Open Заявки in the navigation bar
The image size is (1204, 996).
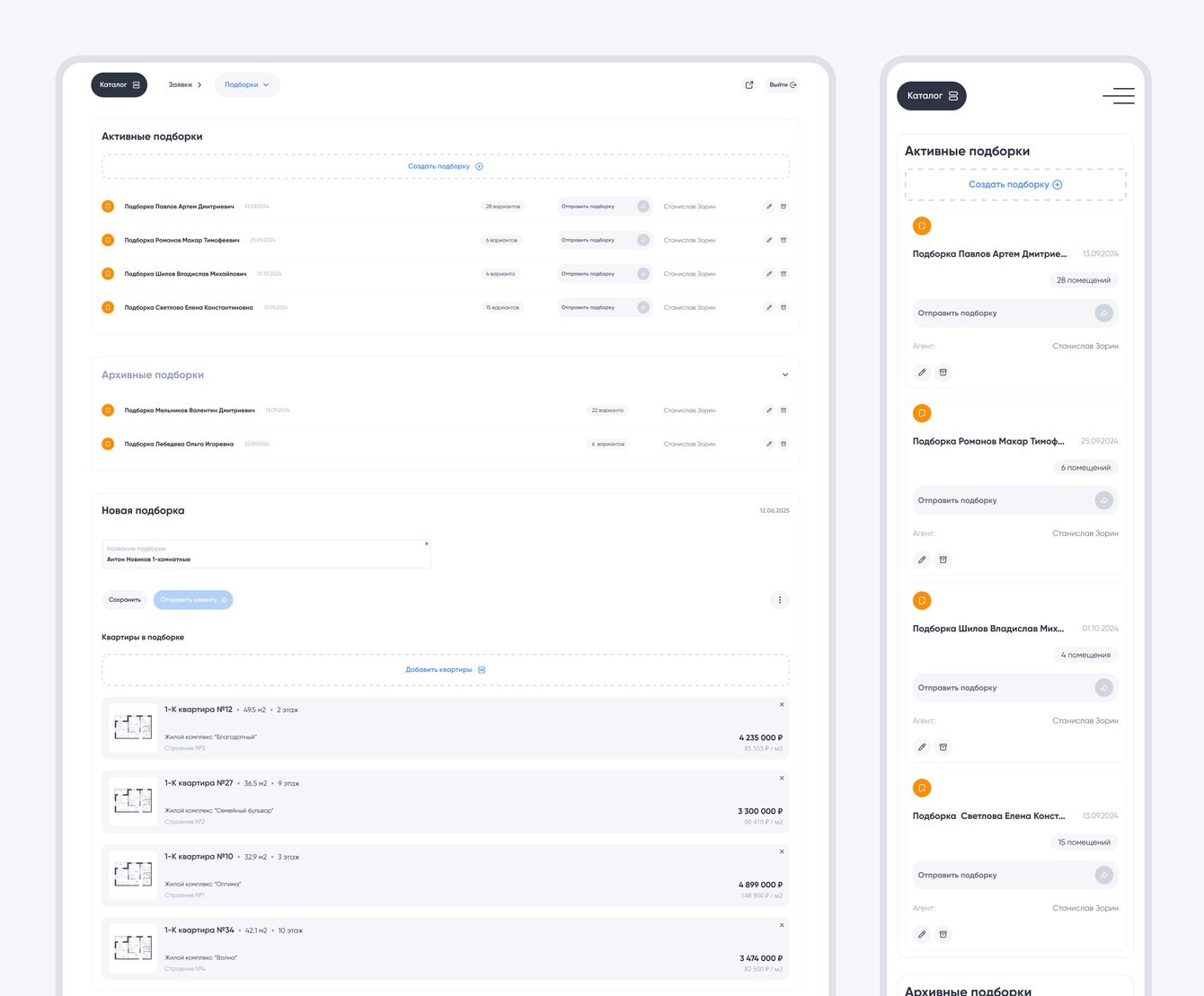point(185,85)
